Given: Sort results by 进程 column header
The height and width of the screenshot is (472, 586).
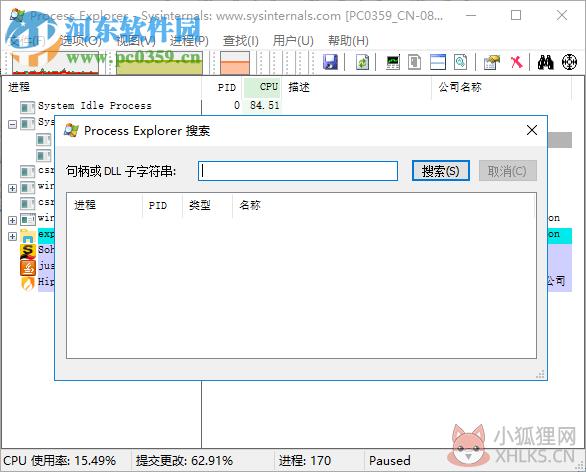Looking at the screenshot, I should tap(104, 205).
